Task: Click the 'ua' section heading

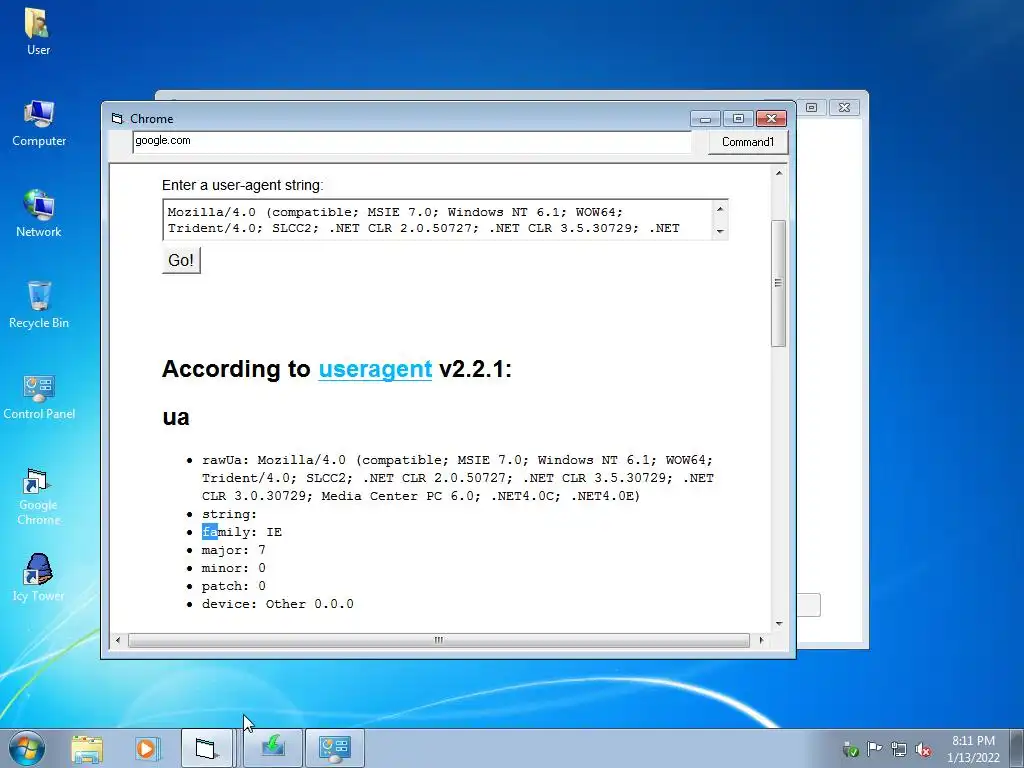Action: click(x=176, y=417)
